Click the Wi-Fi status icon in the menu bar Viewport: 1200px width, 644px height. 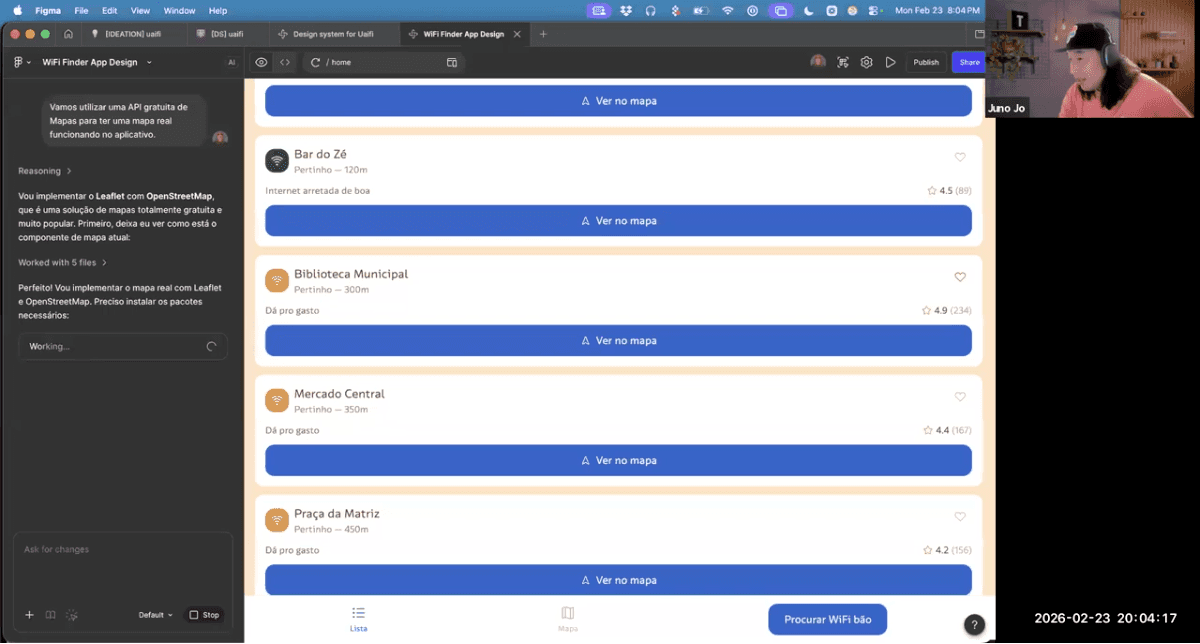pyautogui.click(x=727, y=10)
